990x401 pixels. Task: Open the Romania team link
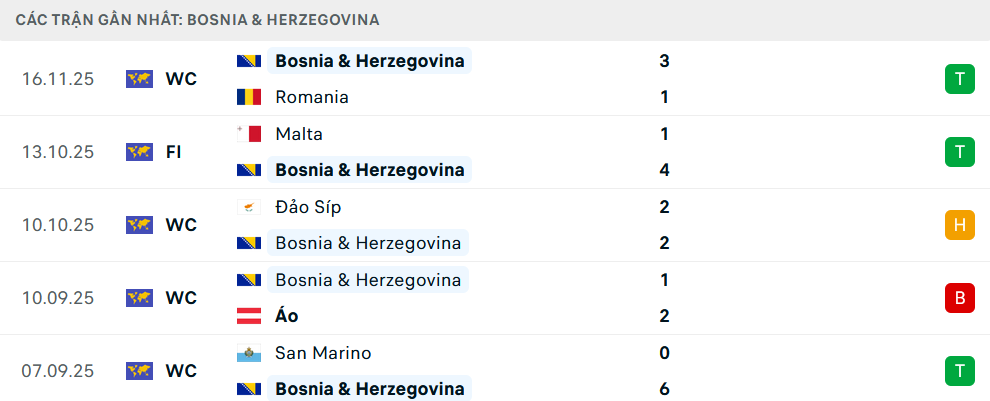pos(311,97)
